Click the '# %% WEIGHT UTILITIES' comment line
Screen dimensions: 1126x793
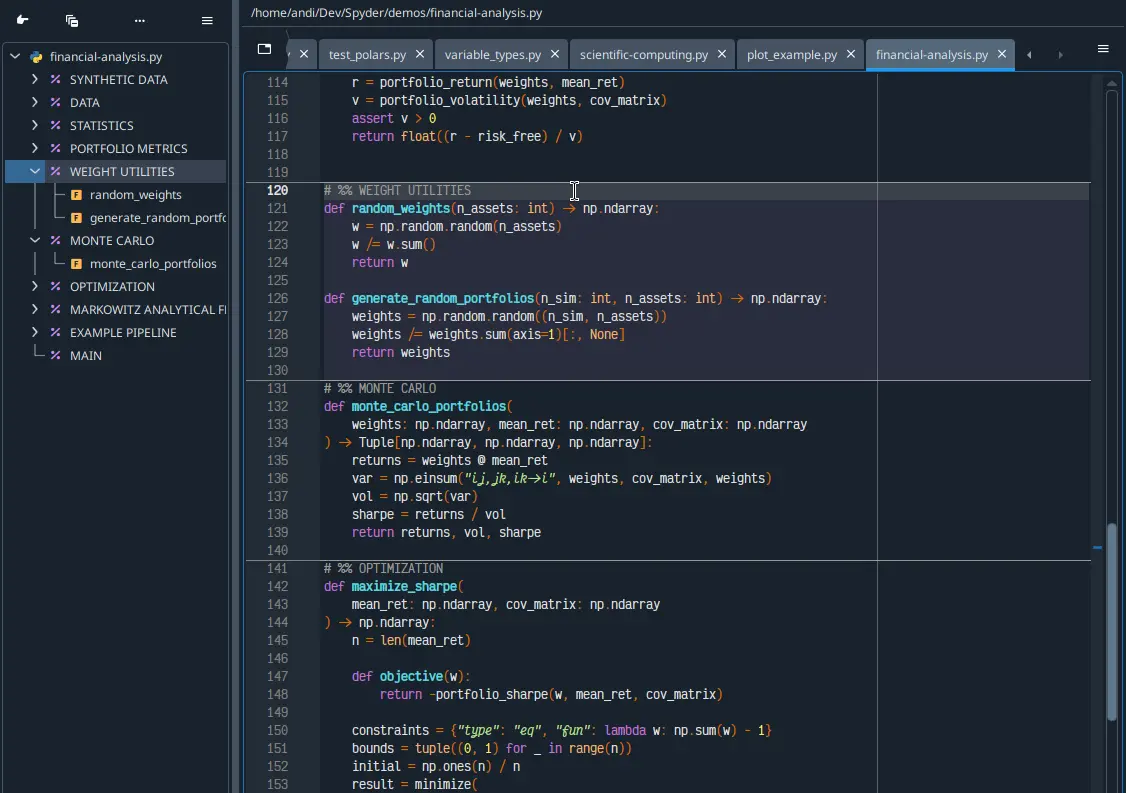[x=397, y=190]
